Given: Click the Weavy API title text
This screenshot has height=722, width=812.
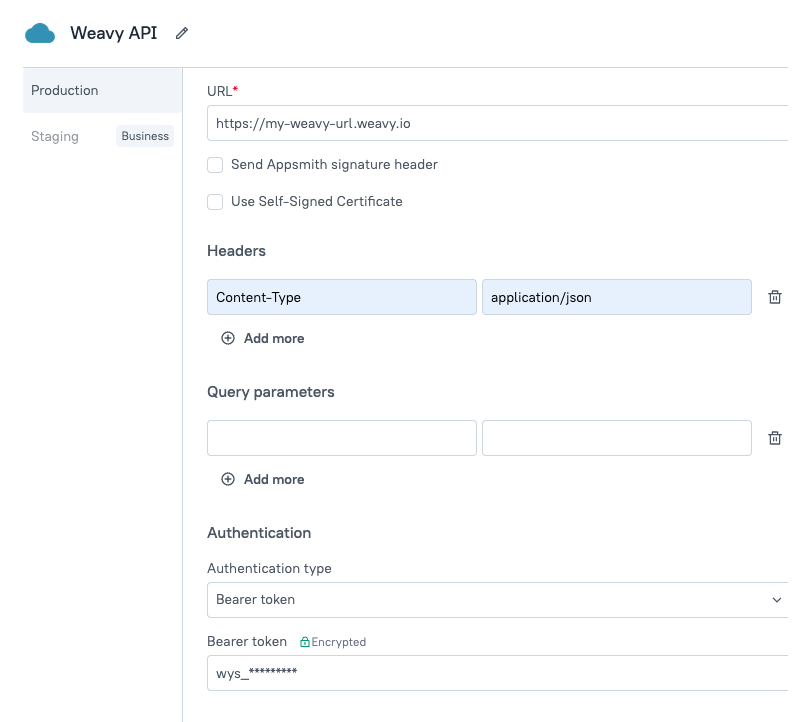Looking at the screenshot, I should (113, 33).
